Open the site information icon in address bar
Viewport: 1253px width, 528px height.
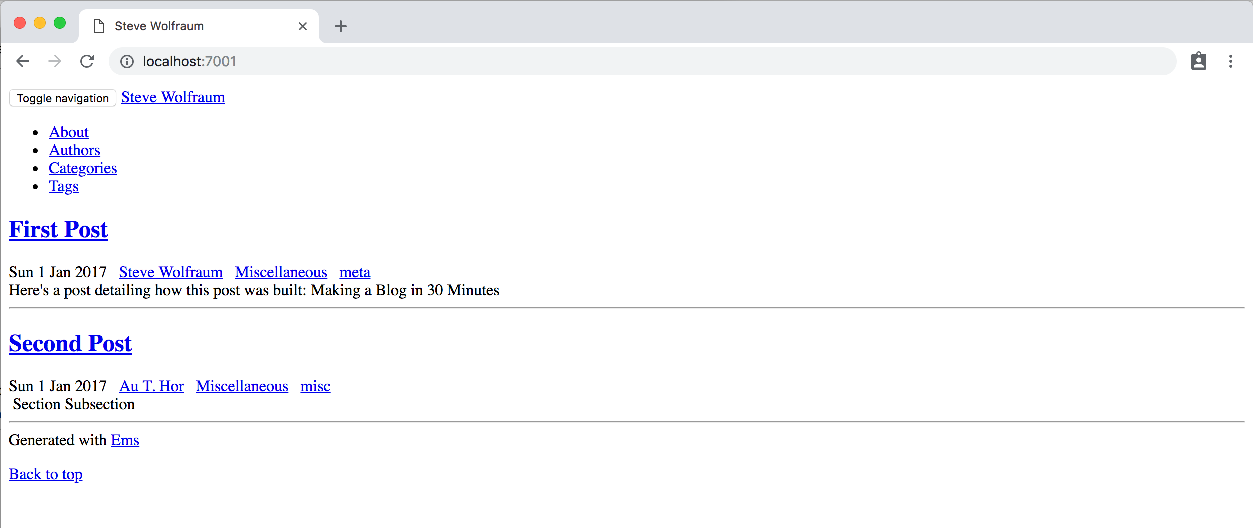point(127,61)
